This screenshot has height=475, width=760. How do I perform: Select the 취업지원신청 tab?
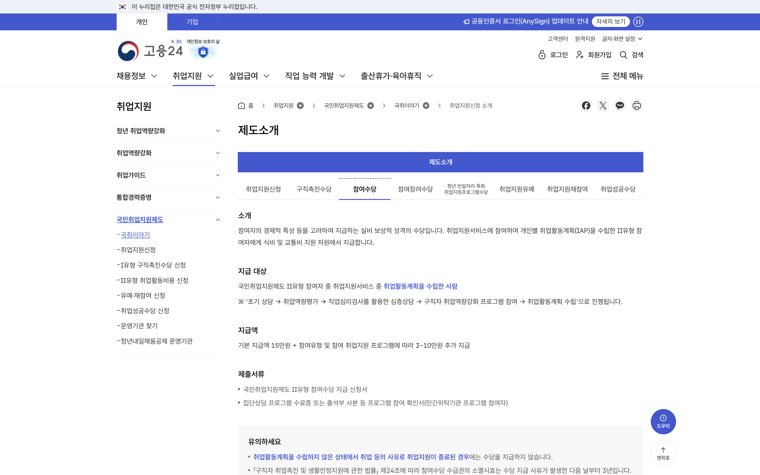(x=263, y=189)
